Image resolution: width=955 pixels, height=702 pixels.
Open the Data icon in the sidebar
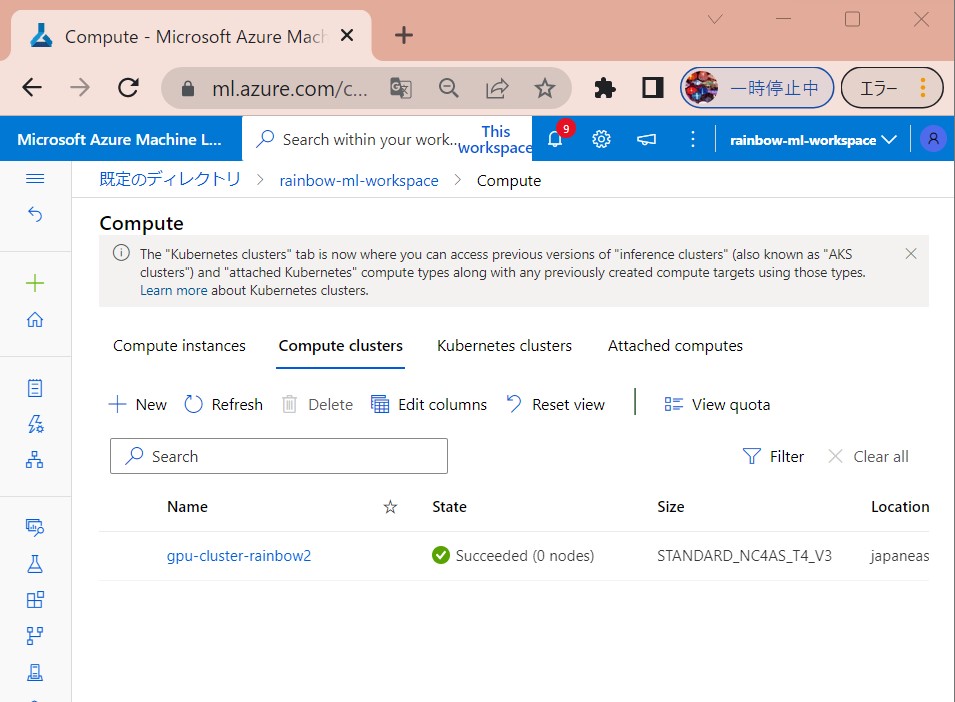pyautogui.click(x=35, y=527)
